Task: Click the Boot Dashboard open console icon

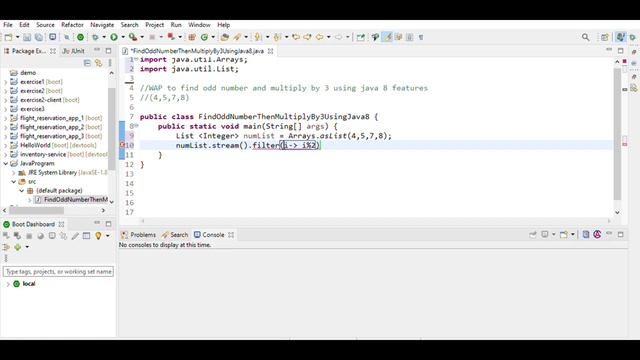Action: pos(52,236)
